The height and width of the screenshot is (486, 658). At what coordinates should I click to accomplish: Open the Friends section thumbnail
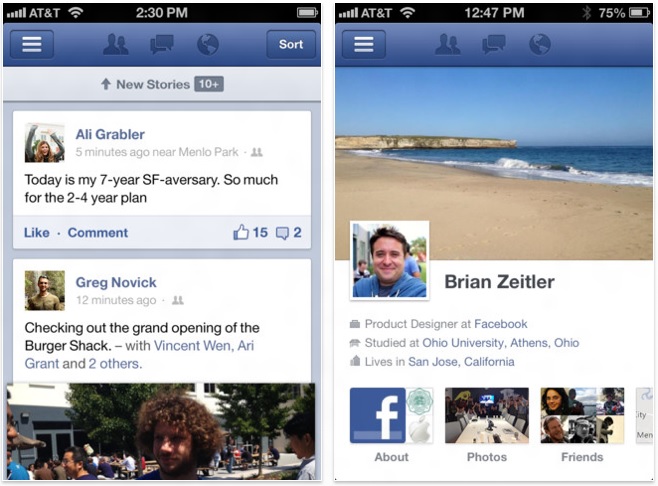pyautogui.click(x=582, y=415)
